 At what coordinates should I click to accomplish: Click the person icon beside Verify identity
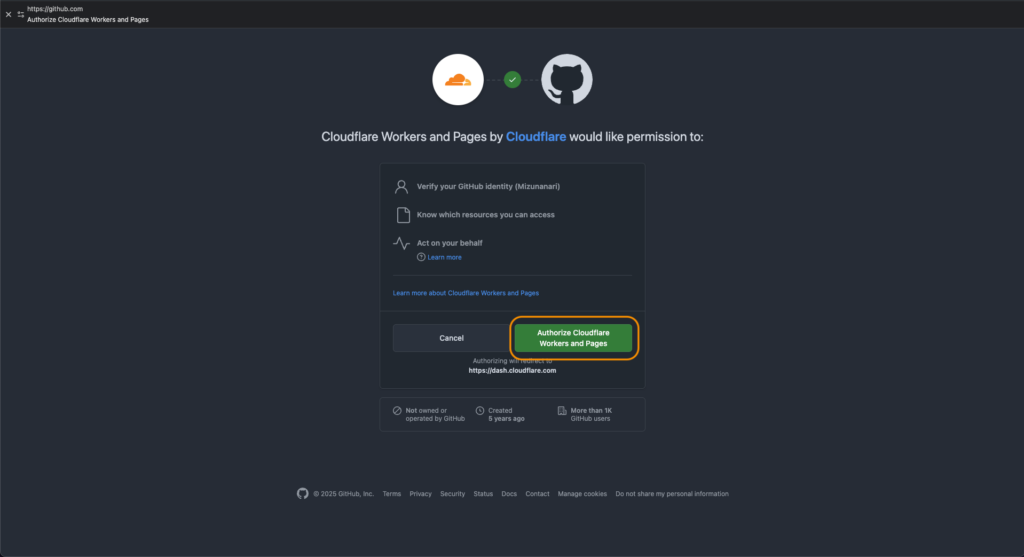click(x=402, y=187)
